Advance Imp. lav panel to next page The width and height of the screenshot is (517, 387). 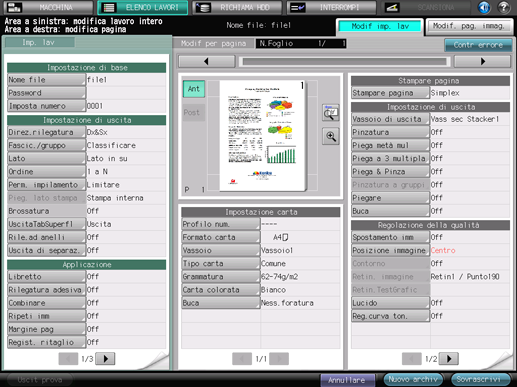point(105,359)
